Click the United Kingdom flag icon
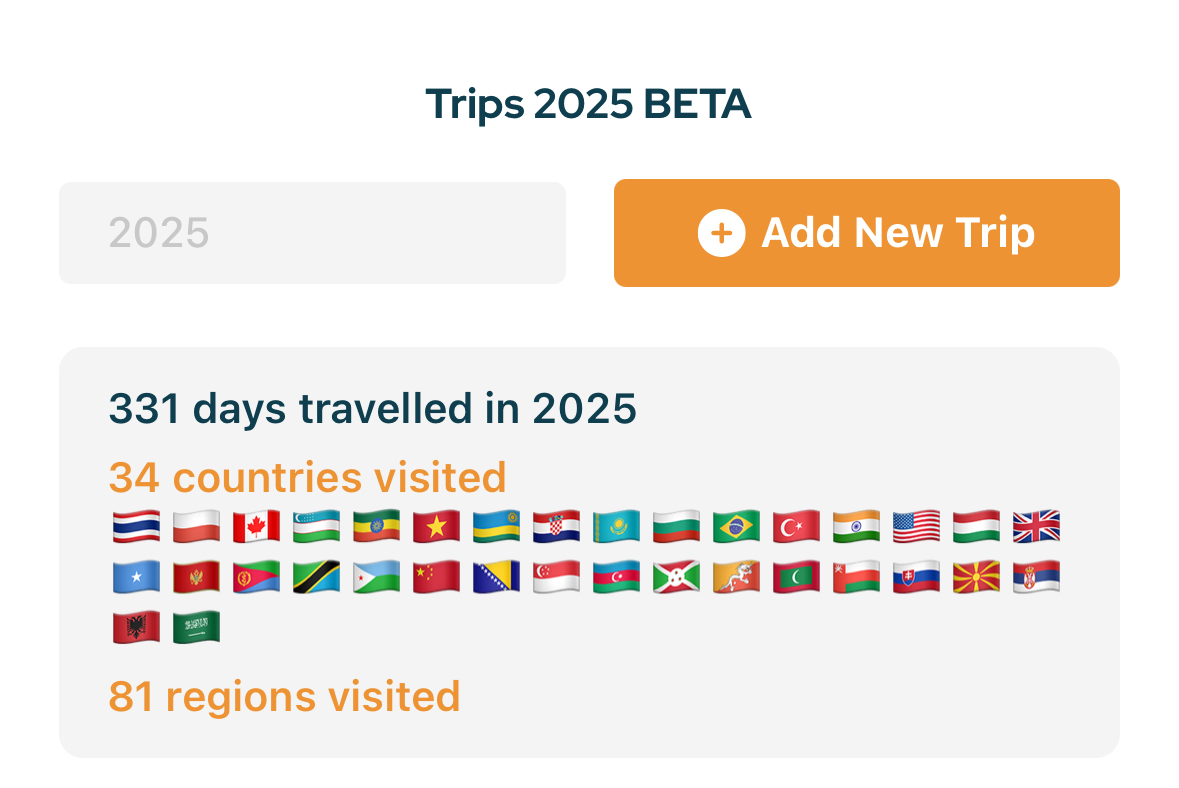The image size is (1179, 788). (1037, 527)
